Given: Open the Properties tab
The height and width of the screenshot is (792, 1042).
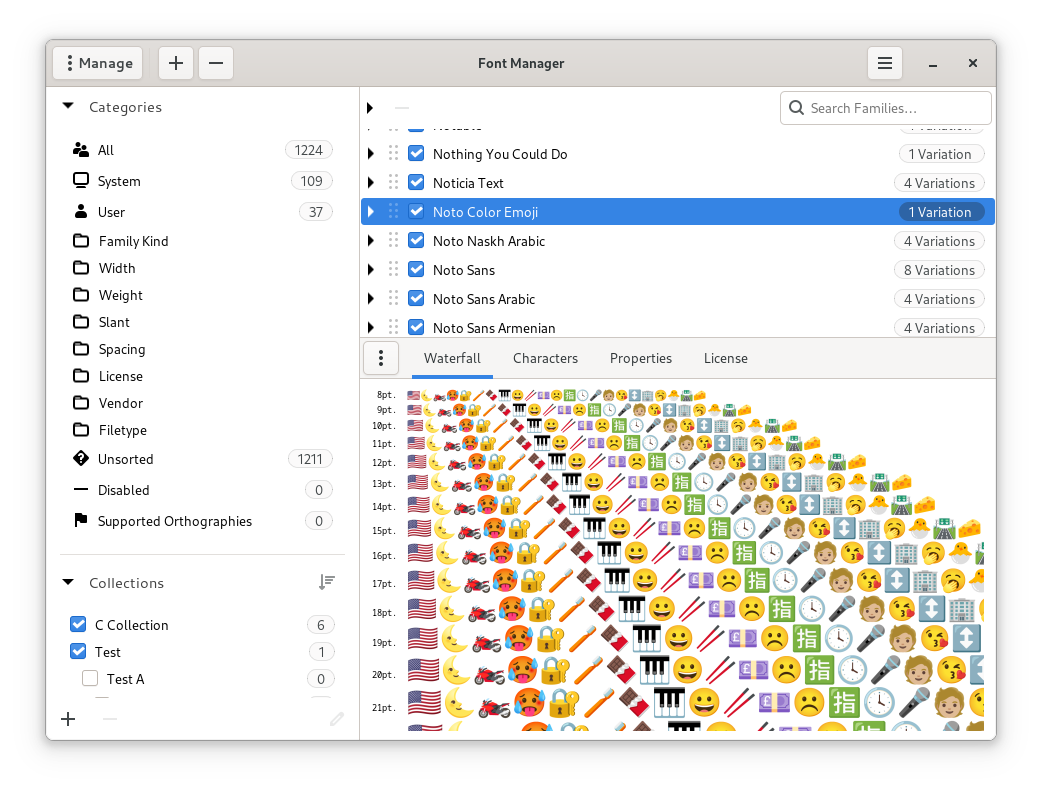Looking at the screenshot, I should click(x=641, y=358).
